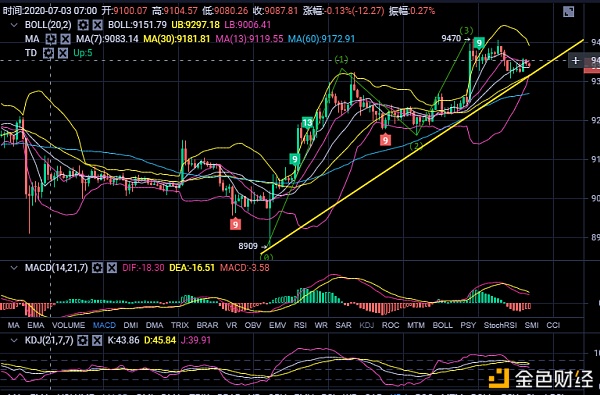Viewport: 600px width, 395px height.
Task: Remove the TD indicator with its X icon
Action: point(63,53)
